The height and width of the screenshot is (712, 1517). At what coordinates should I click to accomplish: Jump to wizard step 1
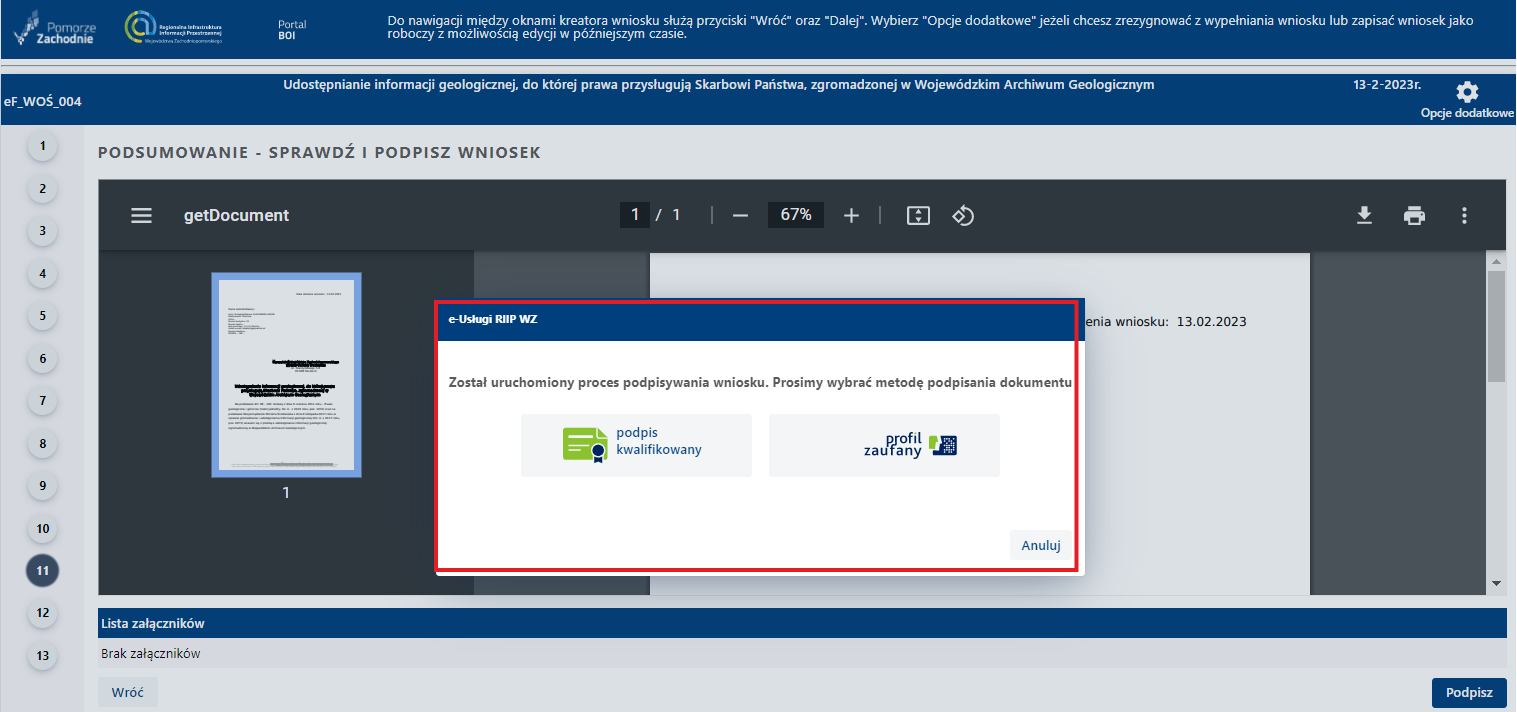coord(42,146)
